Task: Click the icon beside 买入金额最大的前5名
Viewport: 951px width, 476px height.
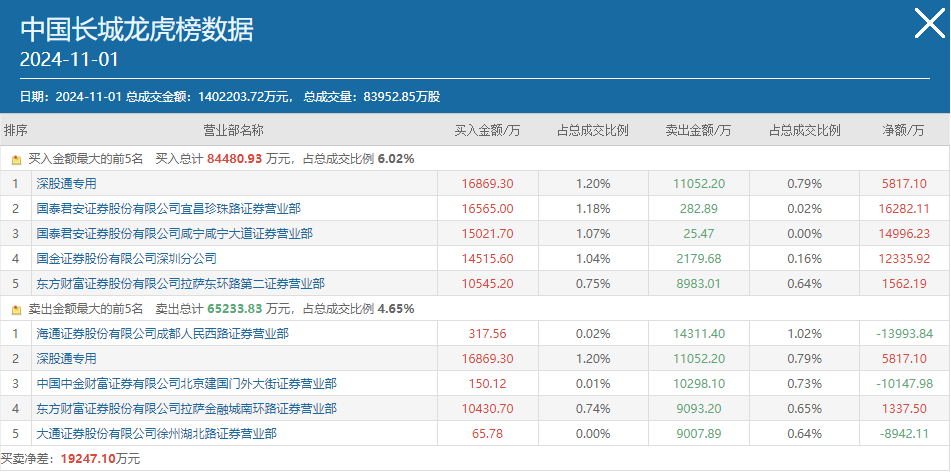Action: point(16,160)
